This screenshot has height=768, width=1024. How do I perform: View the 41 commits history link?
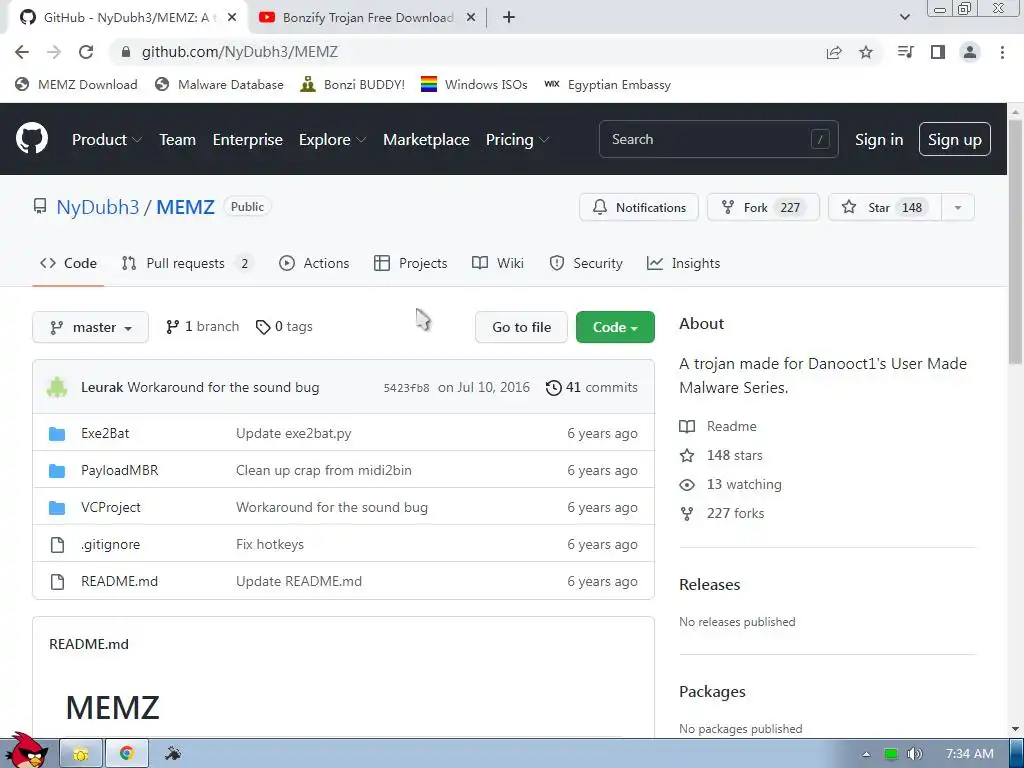click(592, 387)
